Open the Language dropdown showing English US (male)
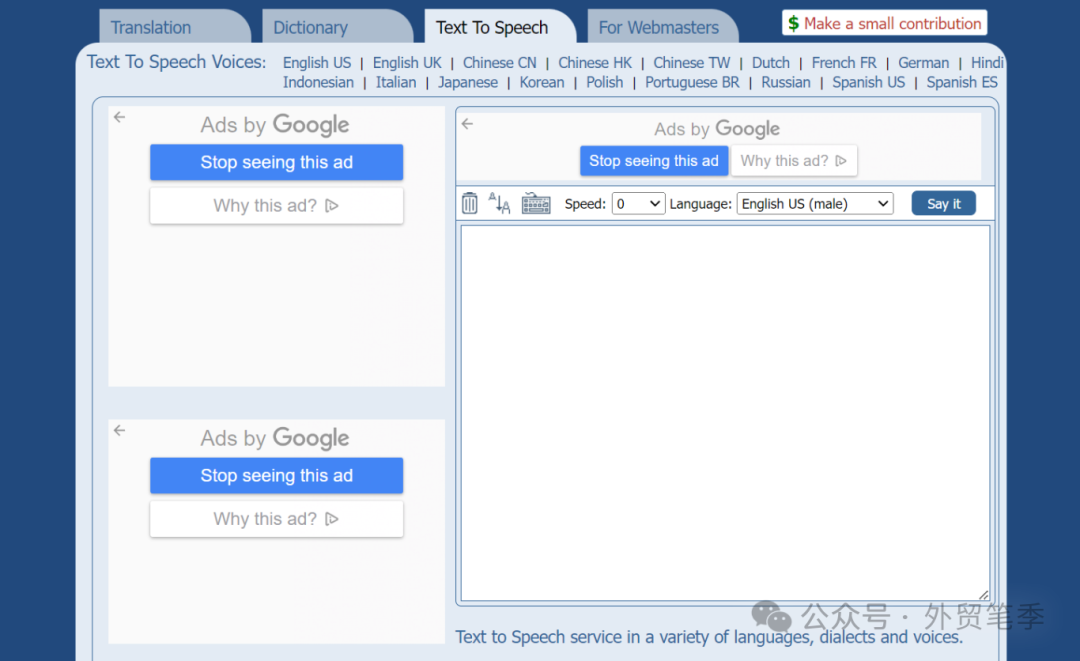Screen dimensions: 1080x661 pos(815,204)
